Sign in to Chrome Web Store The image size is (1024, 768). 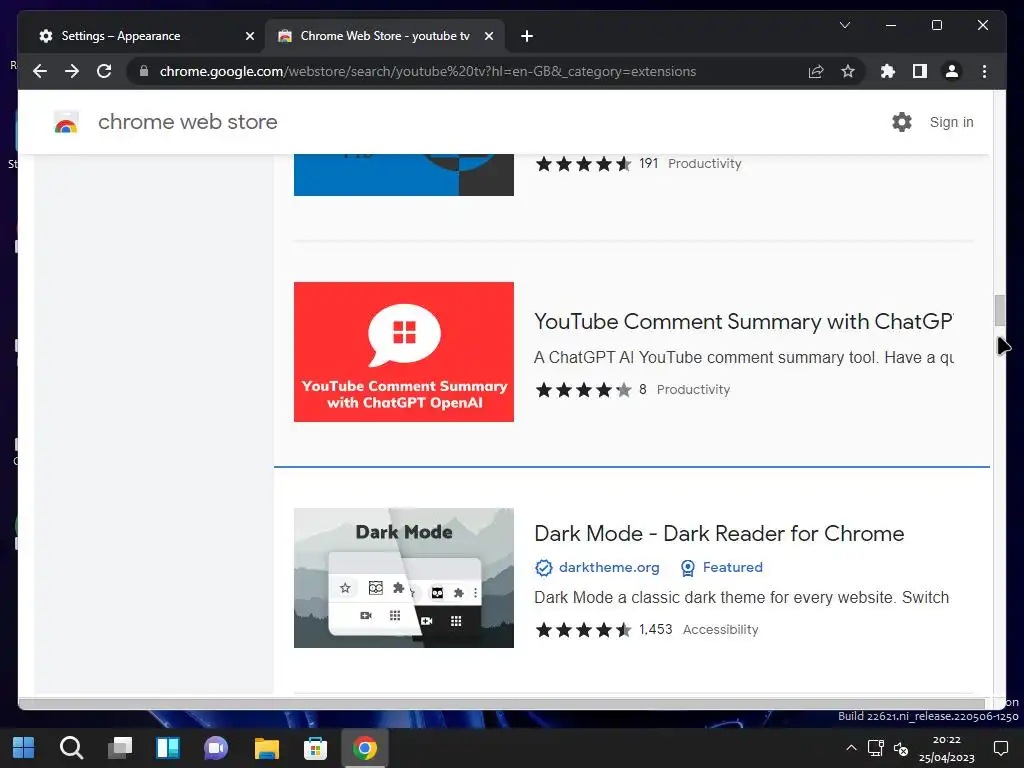point(952,122)
